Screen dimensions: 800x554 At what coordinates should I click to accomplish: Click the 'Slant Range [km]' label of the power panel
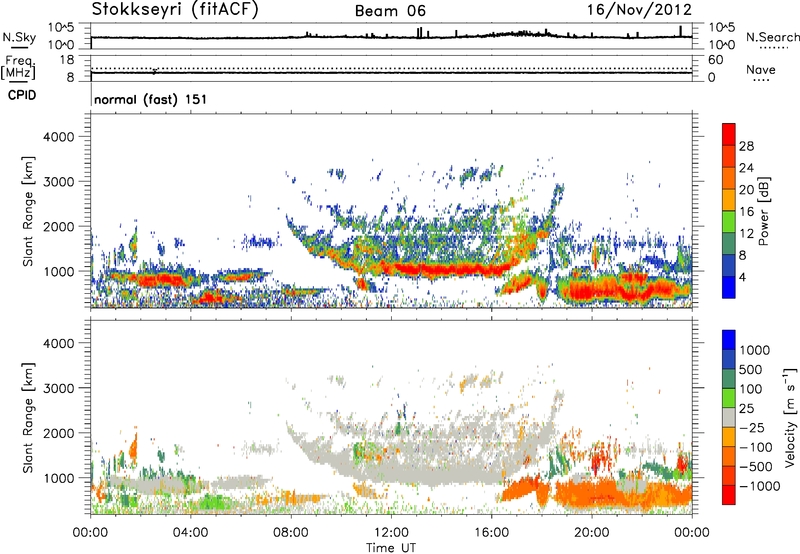[28, 211]
